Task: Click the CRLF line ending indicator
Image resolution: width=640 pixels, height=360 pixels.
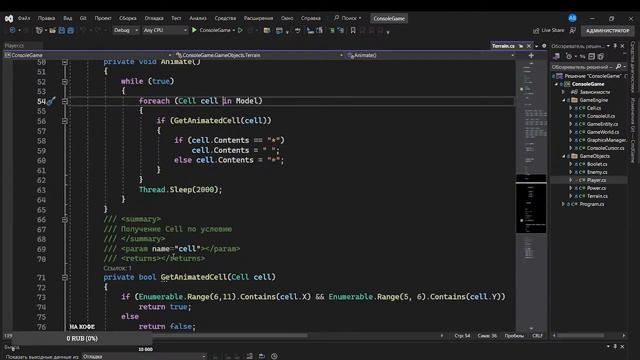Action: tap(537, 336)
